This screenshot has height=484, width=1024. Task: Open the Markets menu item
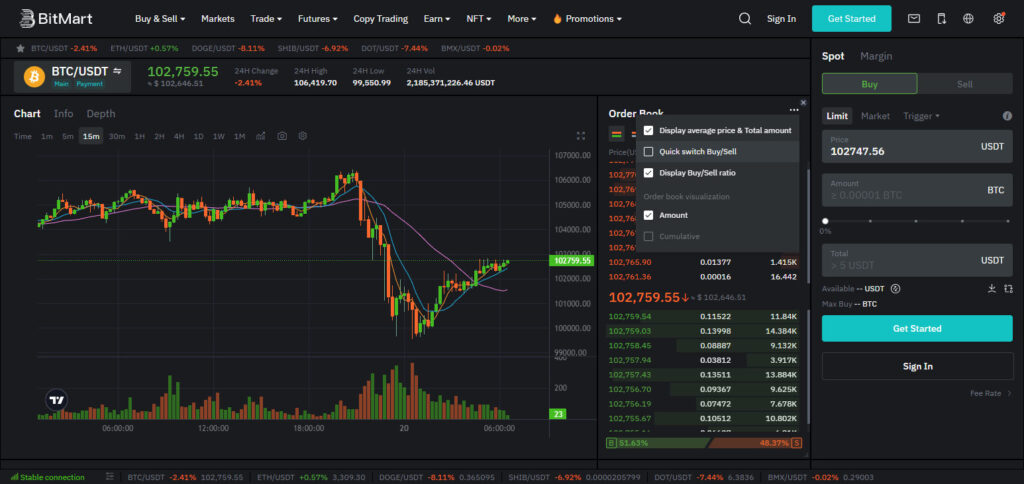(x=217, y=19)
